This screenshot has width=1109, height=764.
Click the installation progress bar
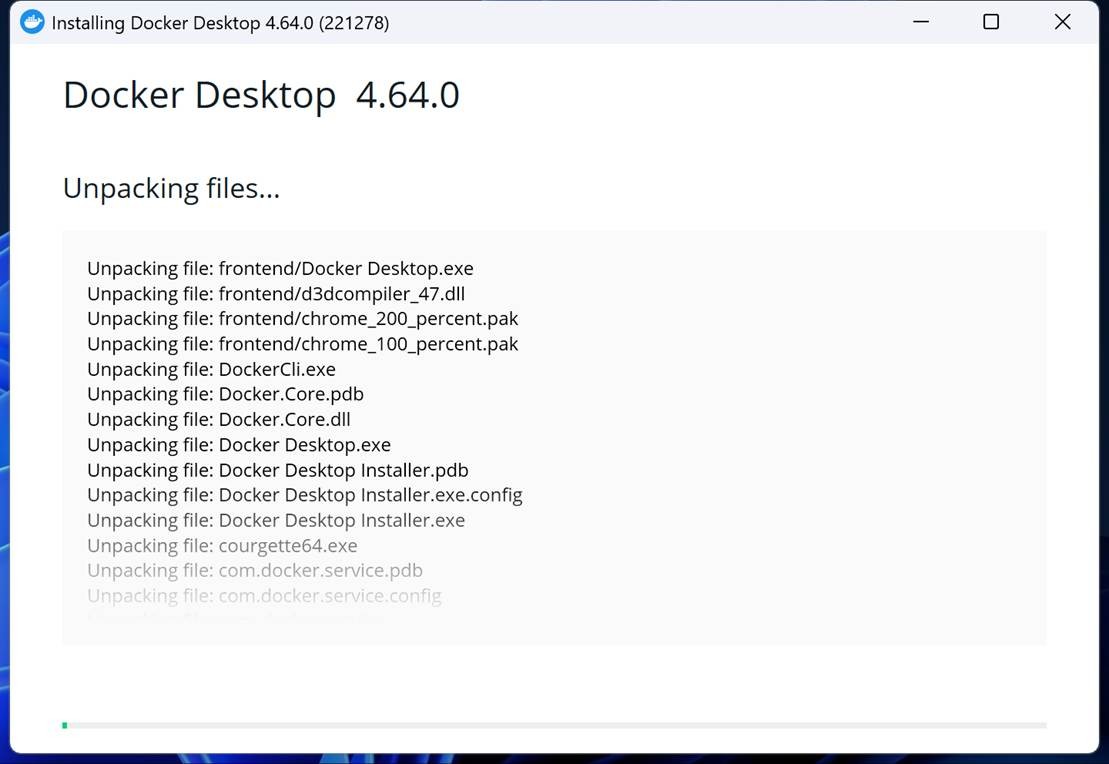coord(554,725)
